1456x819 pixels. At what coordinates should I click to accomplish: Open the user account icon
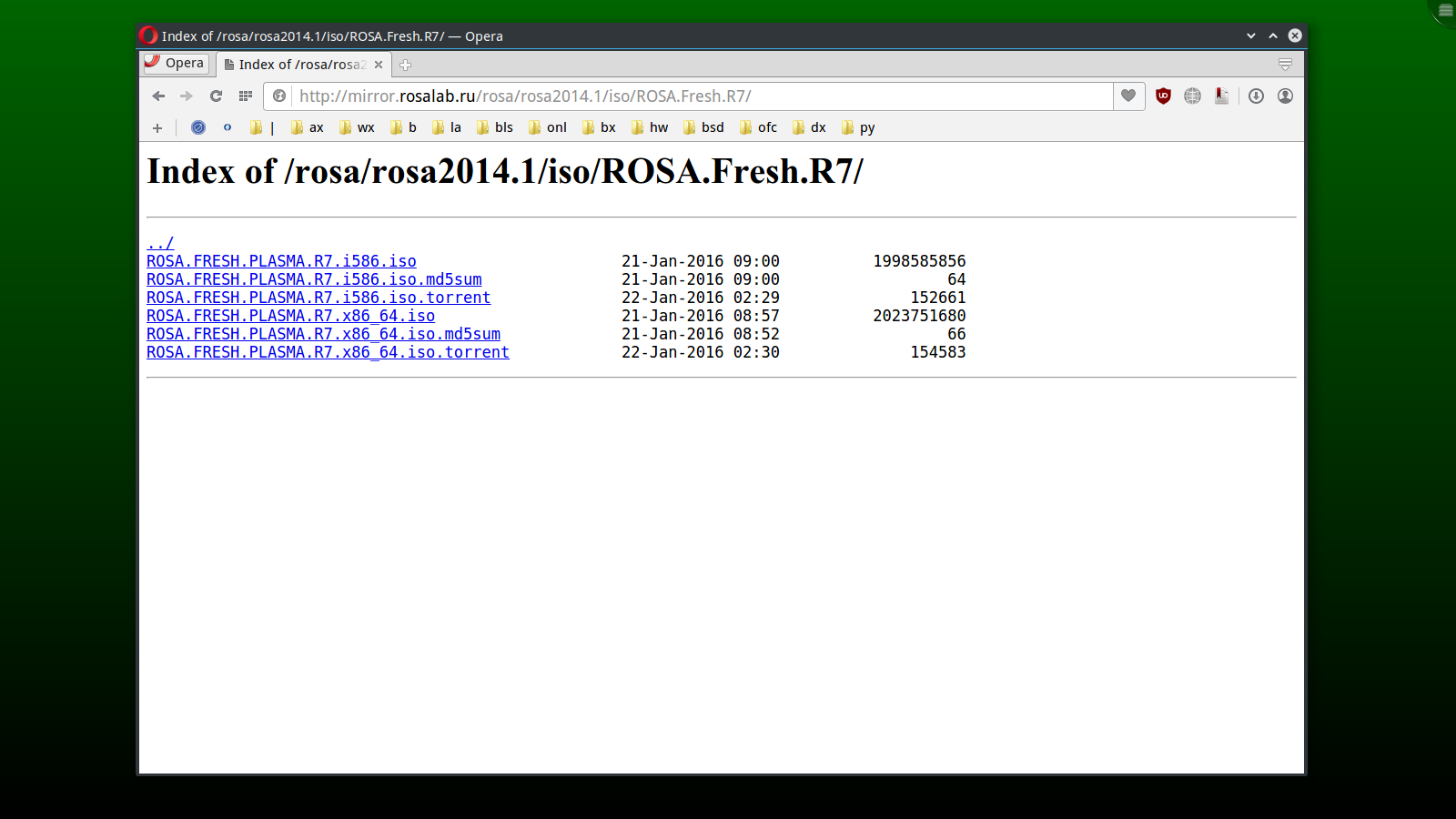coord(1285,96)
